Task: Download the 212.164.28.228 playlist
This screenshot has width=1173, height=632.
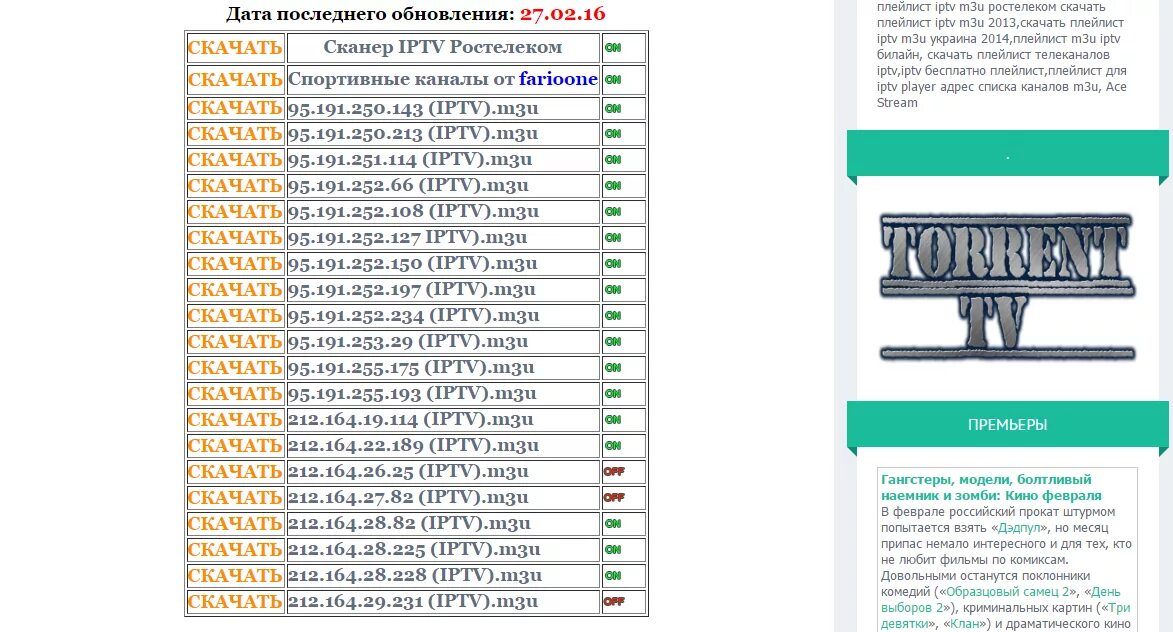Action: 235,576
